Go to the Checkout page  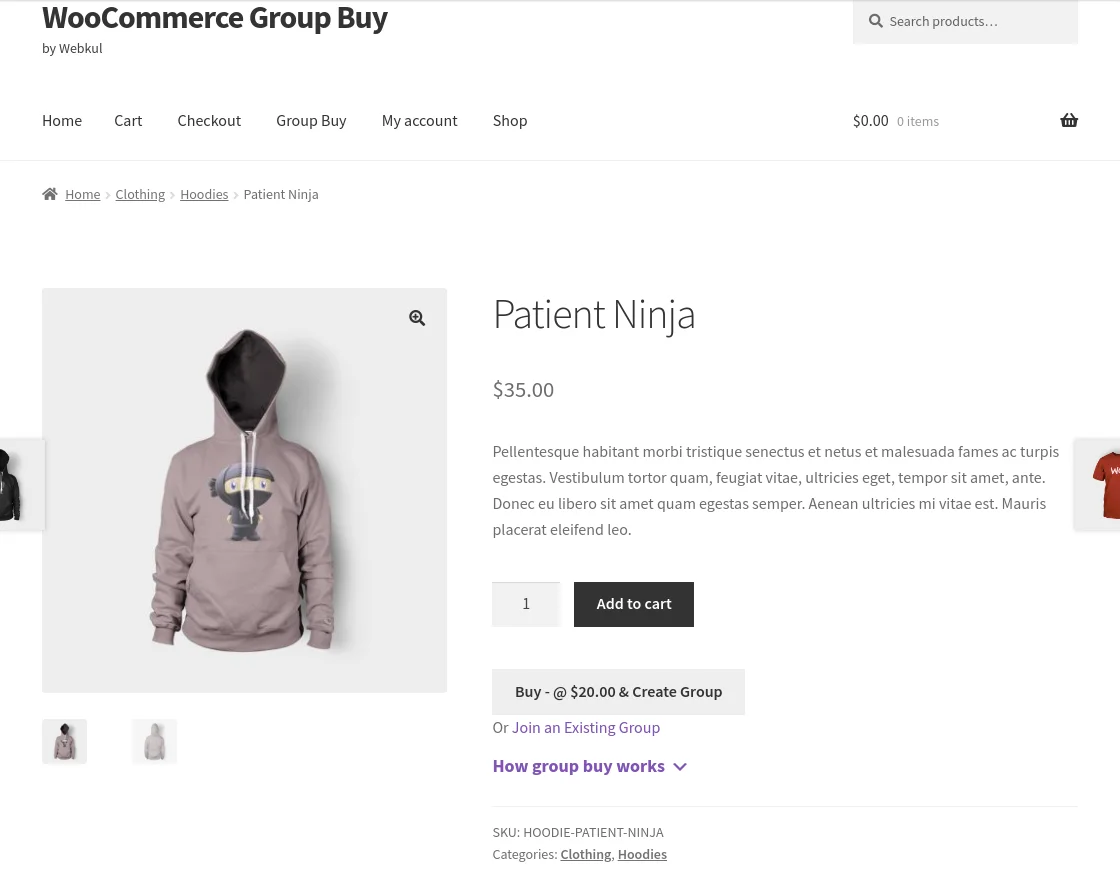point(209,120)
